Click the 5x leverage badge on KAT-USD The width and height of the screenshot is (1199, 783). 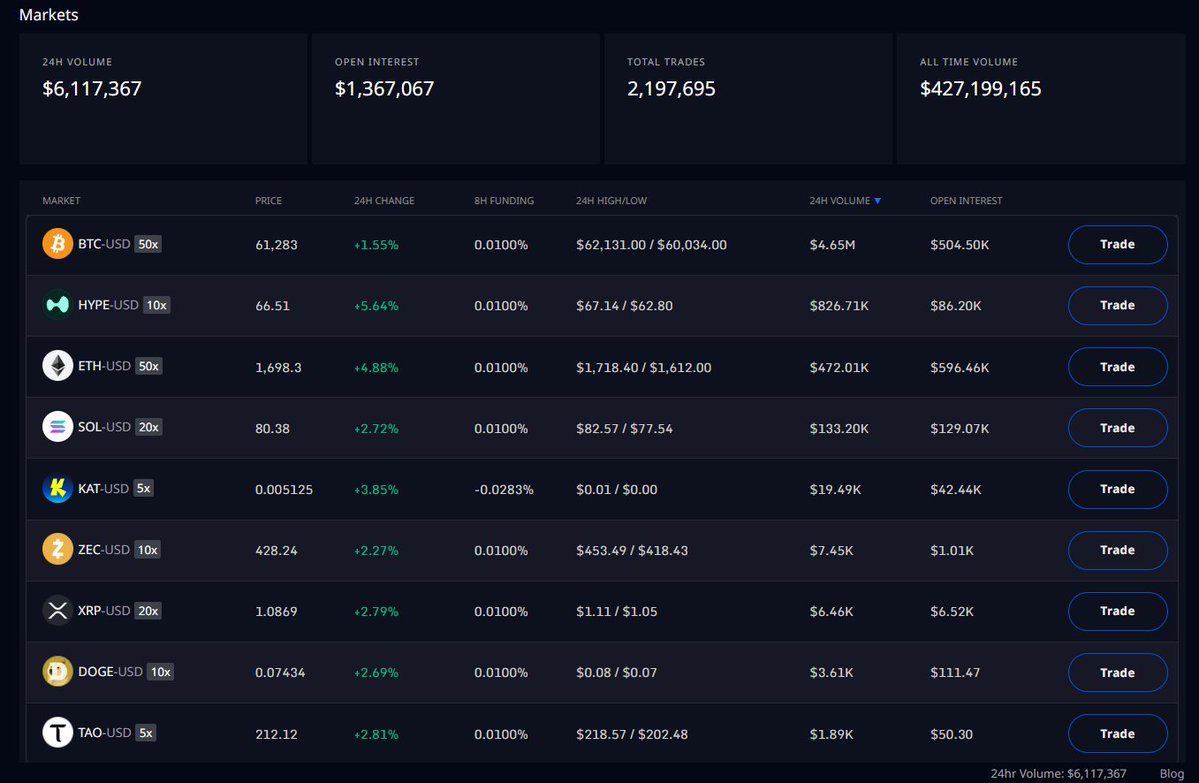(x=144, y=489)
